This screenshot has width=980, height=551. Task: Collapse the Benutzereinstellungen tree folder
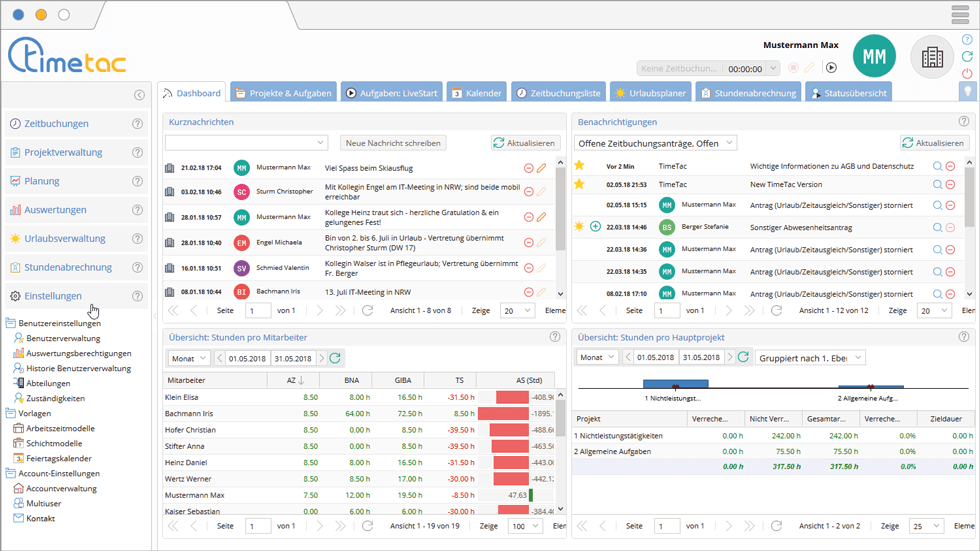(10, 324)
